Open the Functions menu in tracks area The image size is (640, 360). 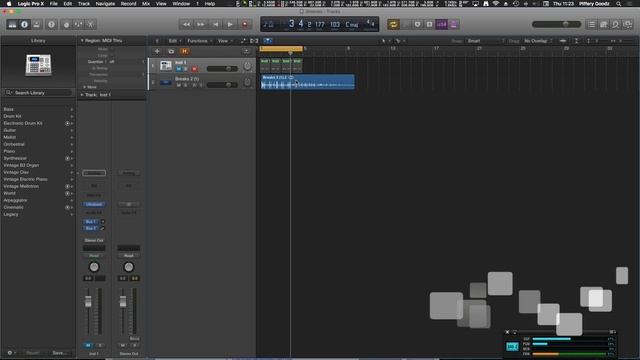(199, 41)
